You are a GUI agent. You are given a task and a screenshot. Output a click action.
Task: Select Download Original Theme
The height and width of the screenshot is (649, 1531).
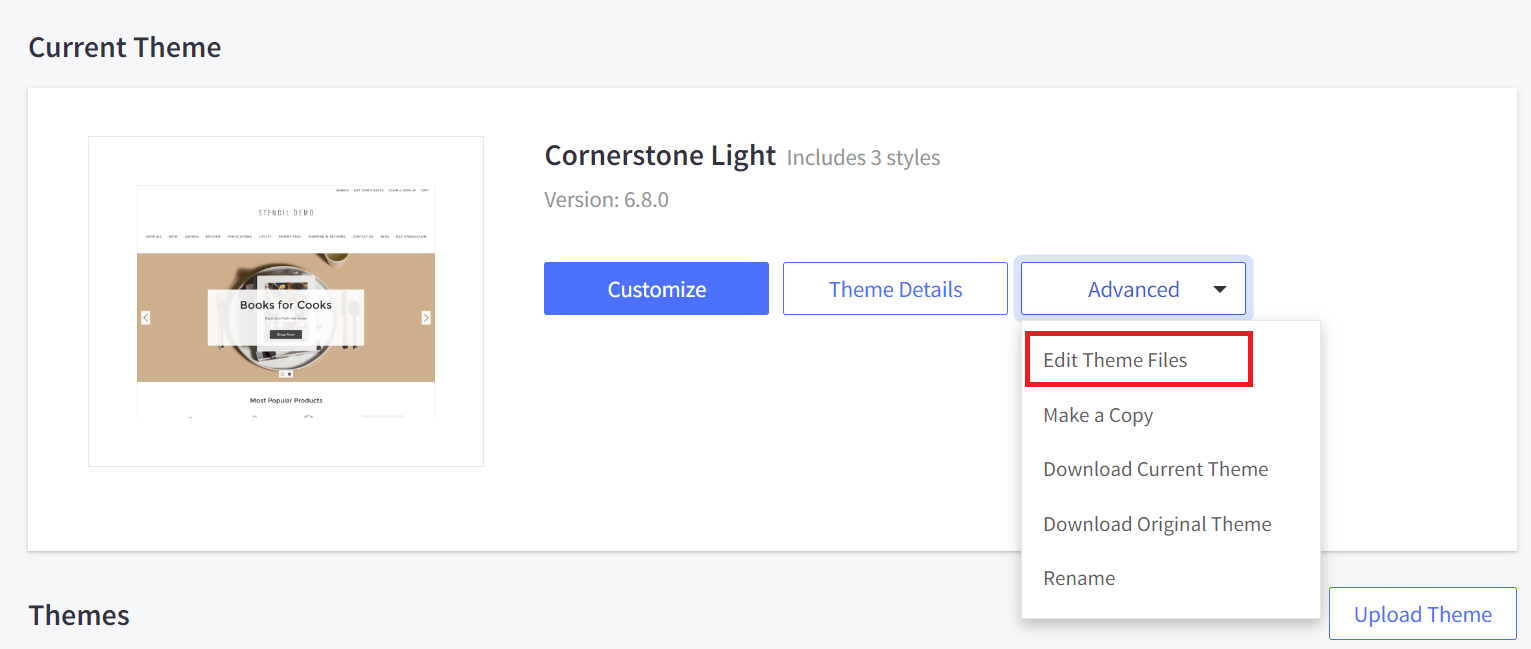tap(1157, 524)
